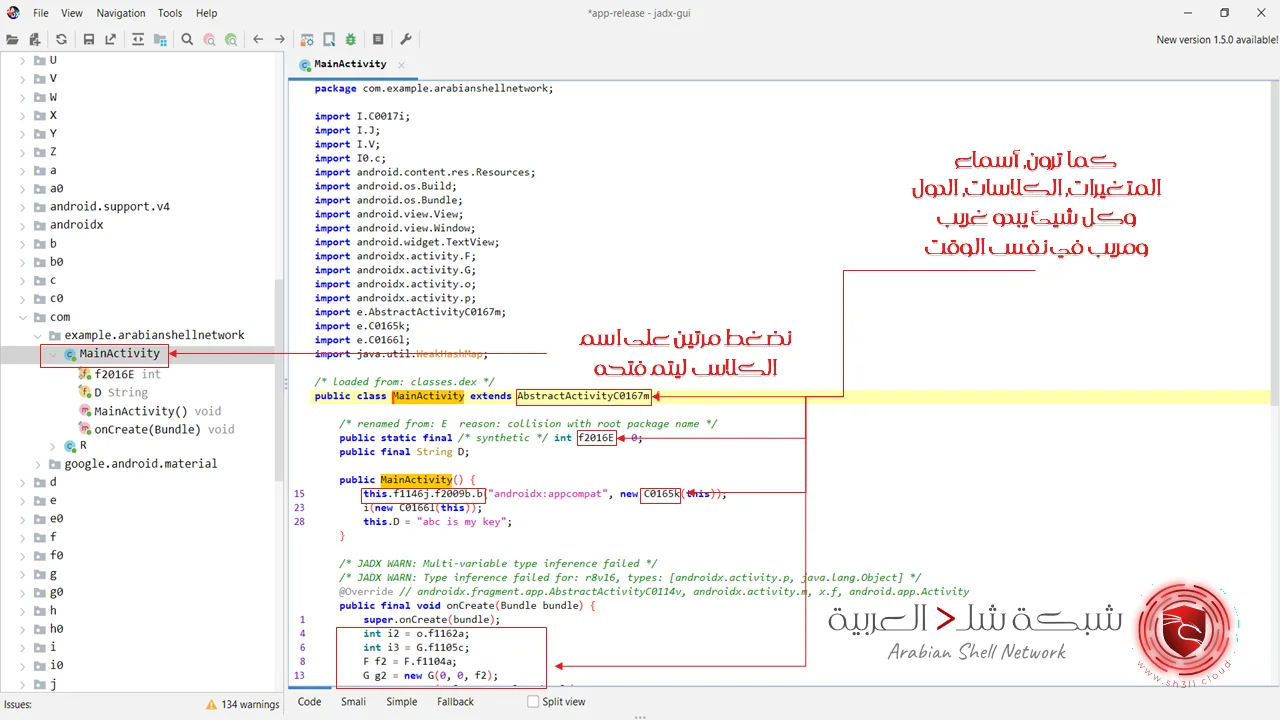Close the MainActivity editor tab
This screenshot has height=720, width=1280.
click(401, 64)
